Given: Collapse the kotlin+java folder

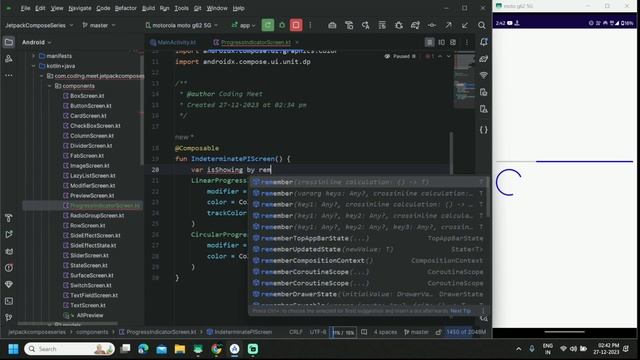Looking at the screenshot, I should point(33,66).
